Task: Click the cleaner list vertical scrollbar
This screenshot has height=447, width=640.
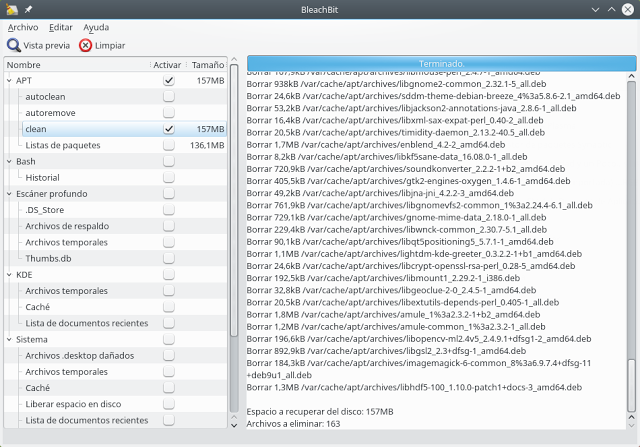Action: point(234,200)
